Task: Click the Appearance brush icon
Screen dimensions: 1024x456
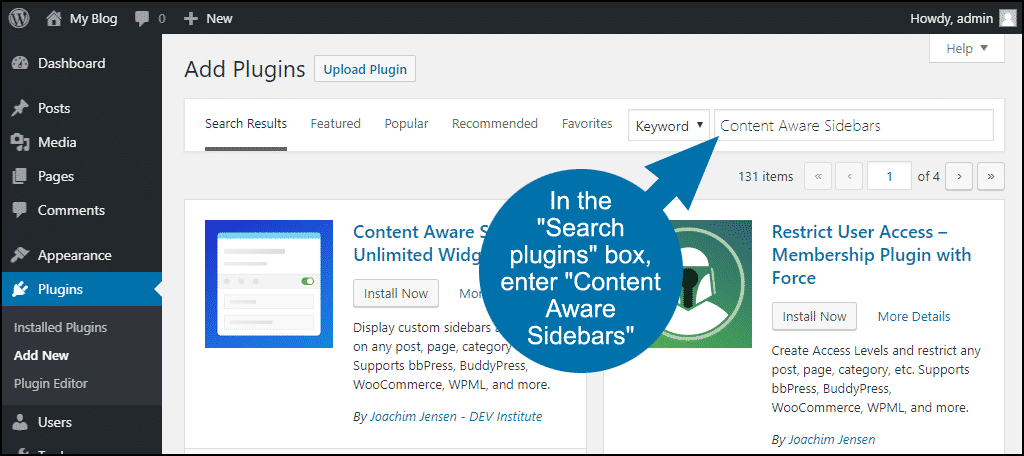Action: pyautogui.click(x=21, y=255)
